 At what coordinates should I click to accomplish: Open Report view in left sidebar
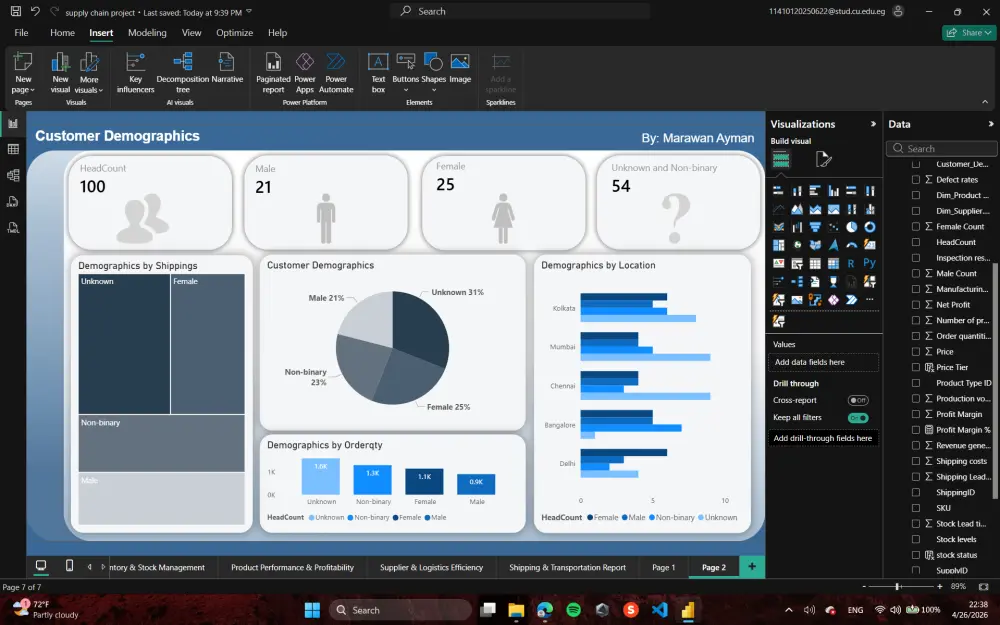pyautogui.click(x=13, y=124)
